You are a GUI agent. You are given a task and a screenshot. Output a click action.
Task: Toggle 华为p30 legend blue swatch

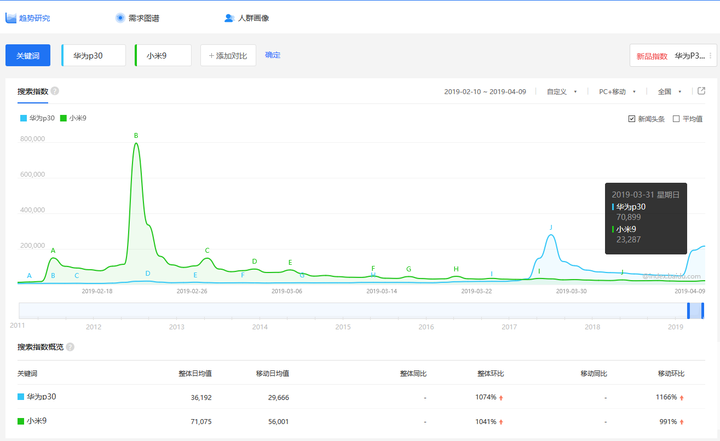(23, 119)
